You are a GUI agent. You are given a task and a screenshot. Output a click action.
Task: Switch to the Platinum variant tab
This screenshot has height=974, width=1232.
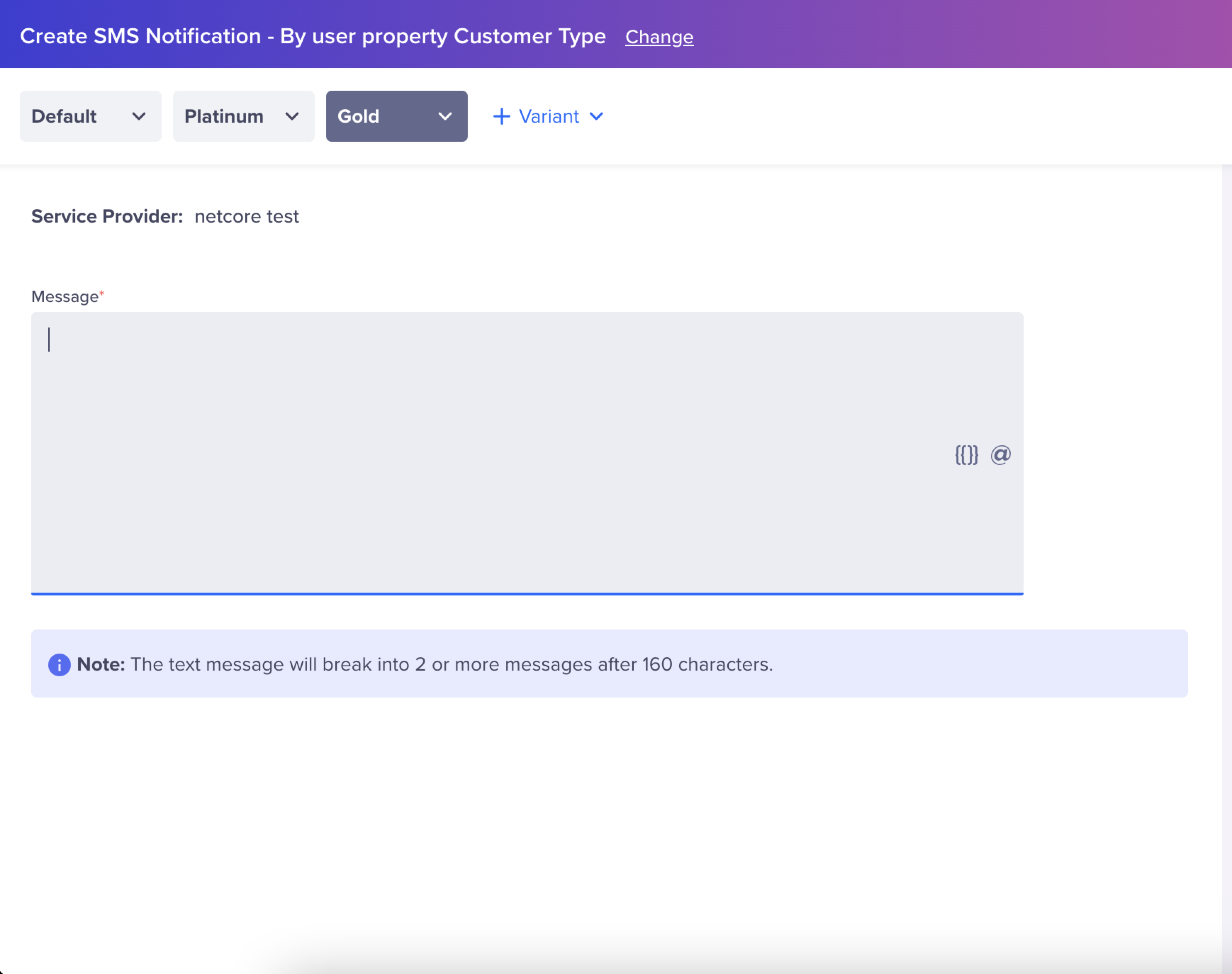[224, 116]
